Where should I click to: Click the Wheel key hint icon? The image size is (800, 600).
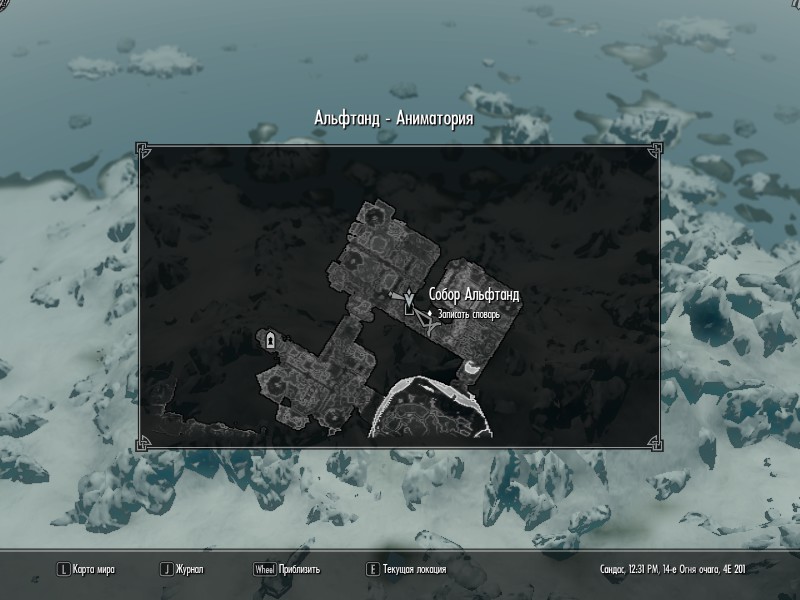coord(265,569)
